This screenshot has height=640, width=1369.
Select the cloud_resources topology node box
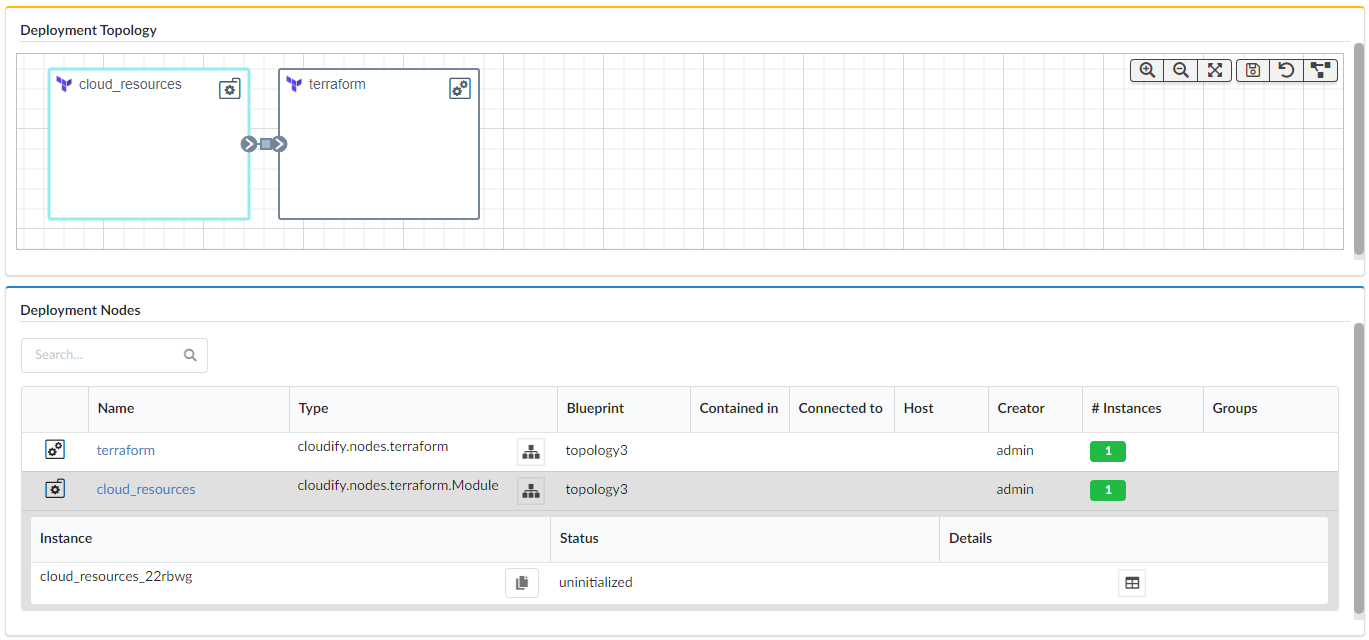point(149,144)
